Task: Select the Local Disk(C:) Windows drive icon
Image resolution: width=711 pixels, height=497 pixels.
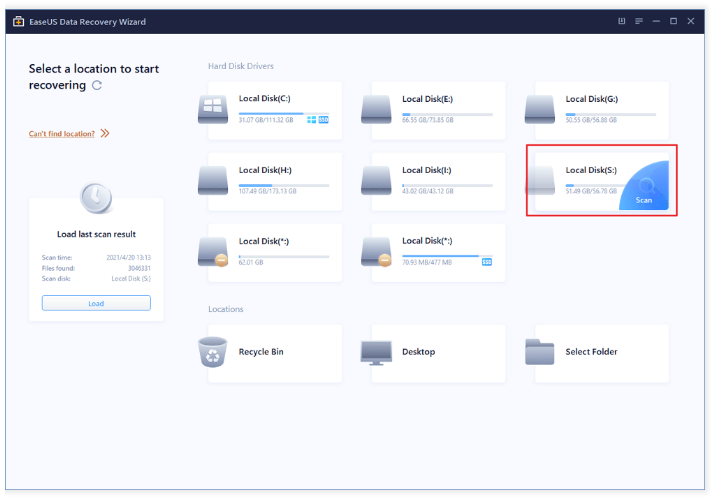Action: click(213, 109)
